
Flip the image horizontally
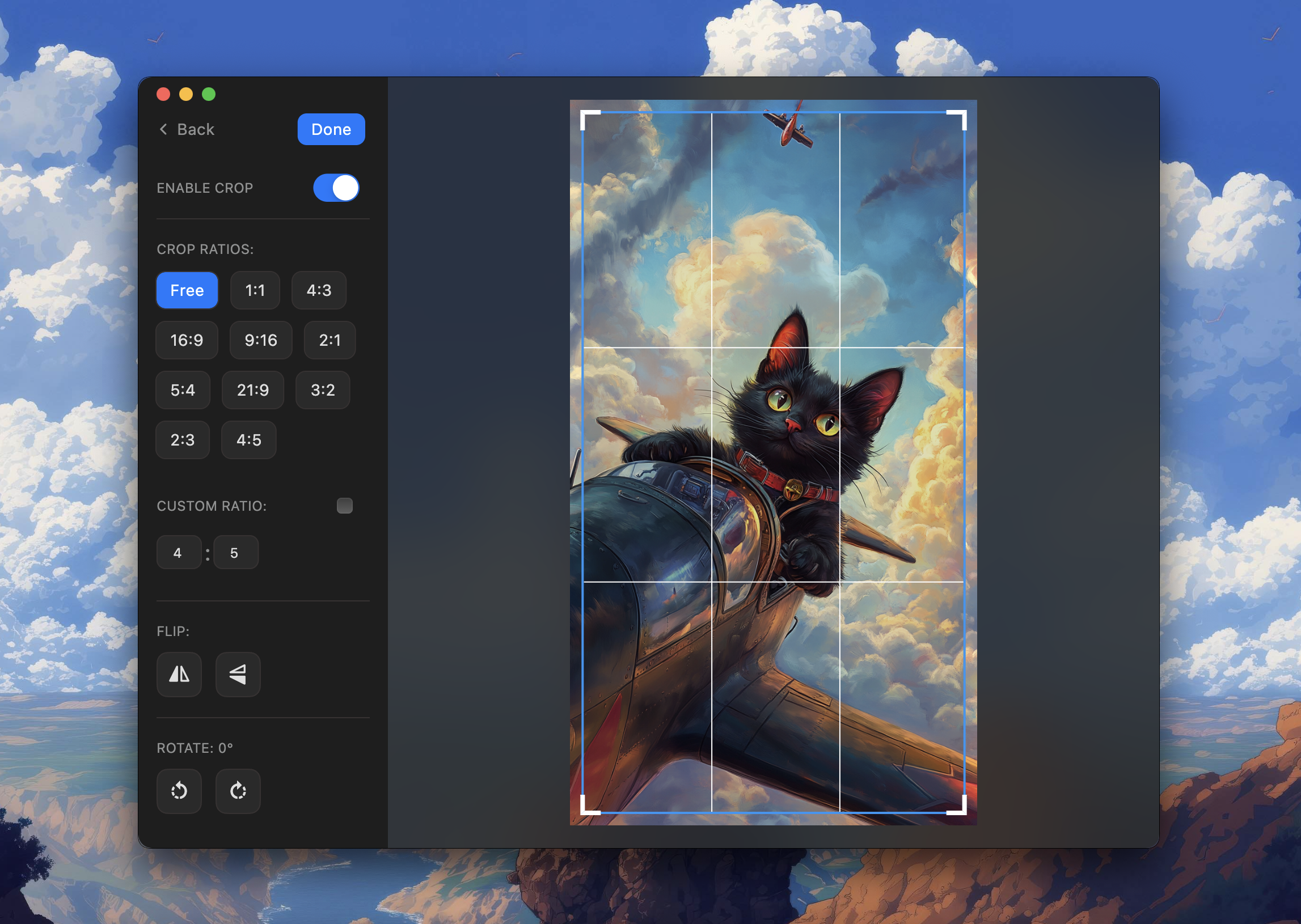pyautogui.click(x=179, y=674)
